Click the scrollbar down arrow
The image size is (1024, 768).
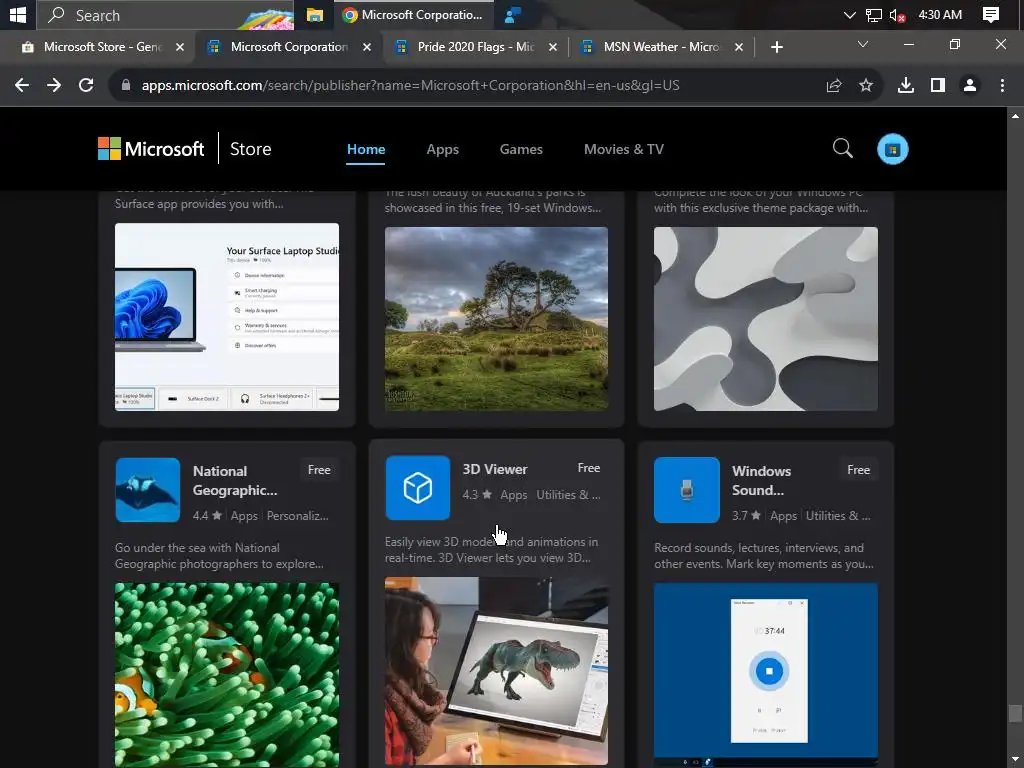[1014, 760]
